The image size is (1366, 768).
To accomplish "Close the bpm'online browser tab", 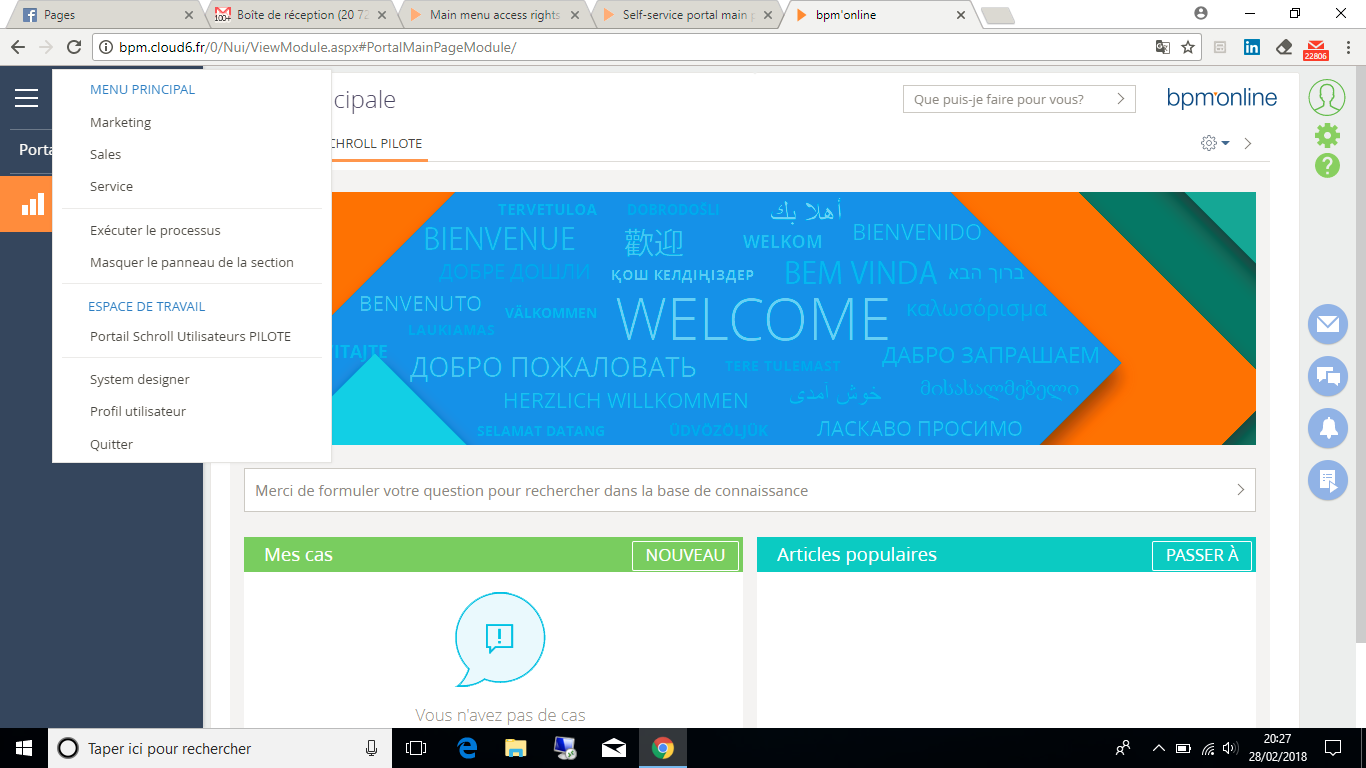I will pos(961,15).
